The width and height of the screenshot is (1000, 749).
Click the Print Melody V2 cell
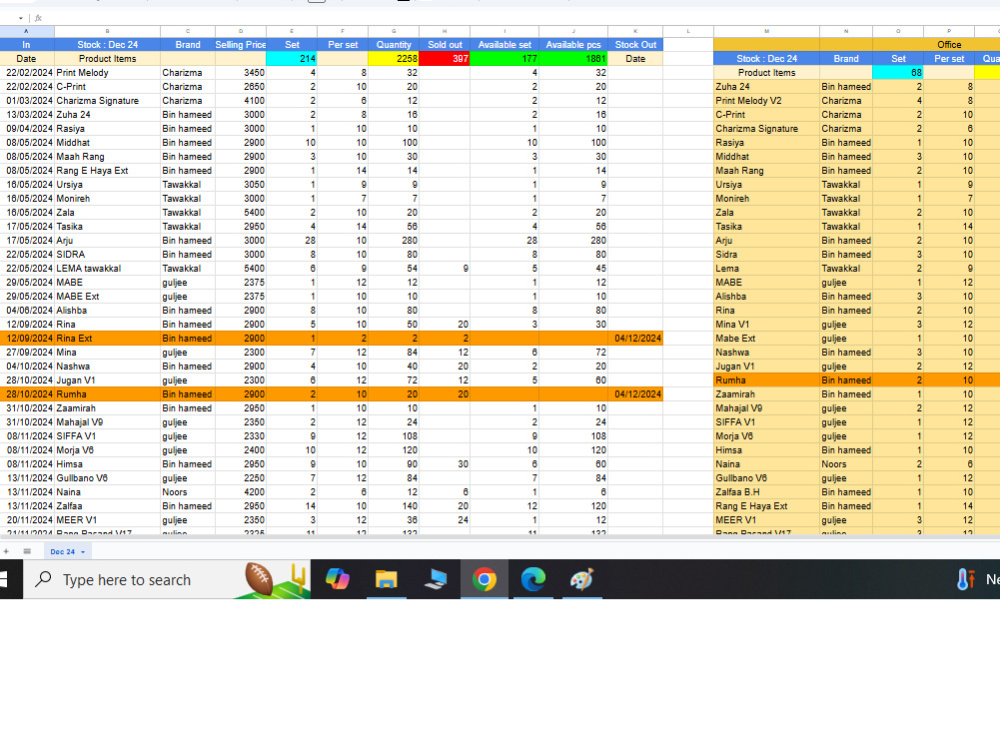pyautogui.click(x=767, y=101)
